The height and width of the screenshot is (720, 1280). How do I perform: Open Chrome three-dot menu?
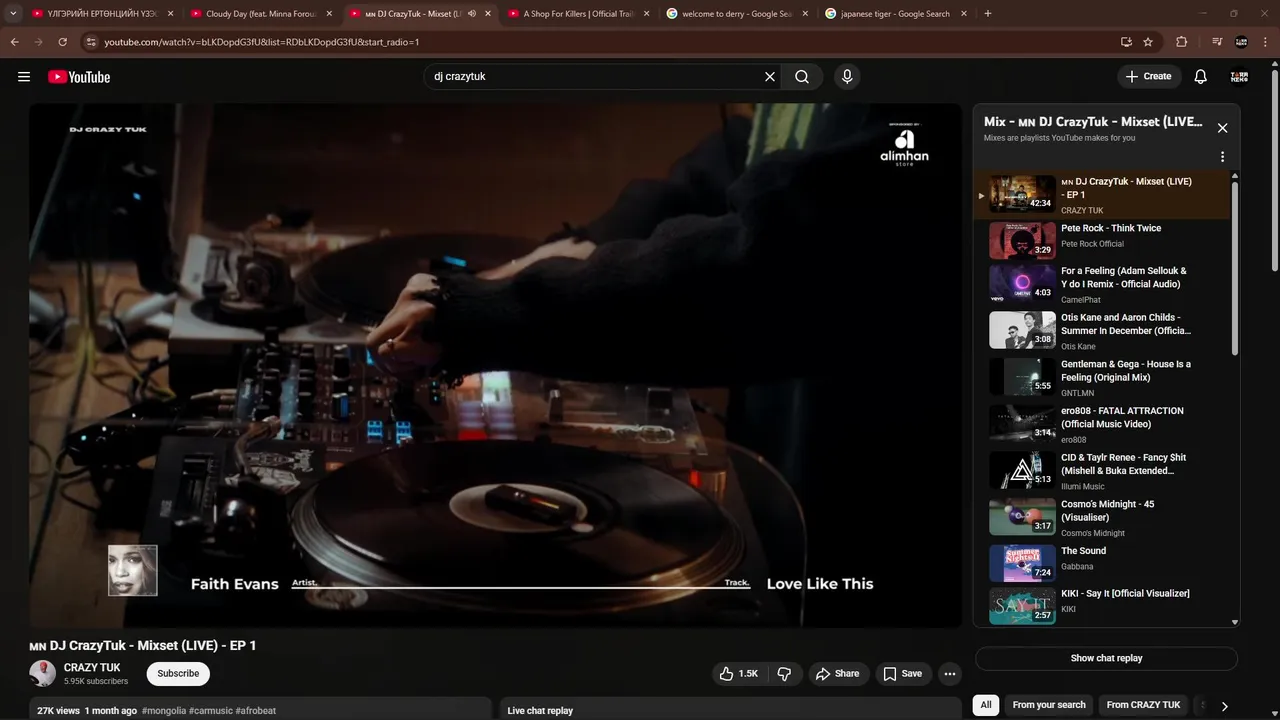(x=1265, y=42)
